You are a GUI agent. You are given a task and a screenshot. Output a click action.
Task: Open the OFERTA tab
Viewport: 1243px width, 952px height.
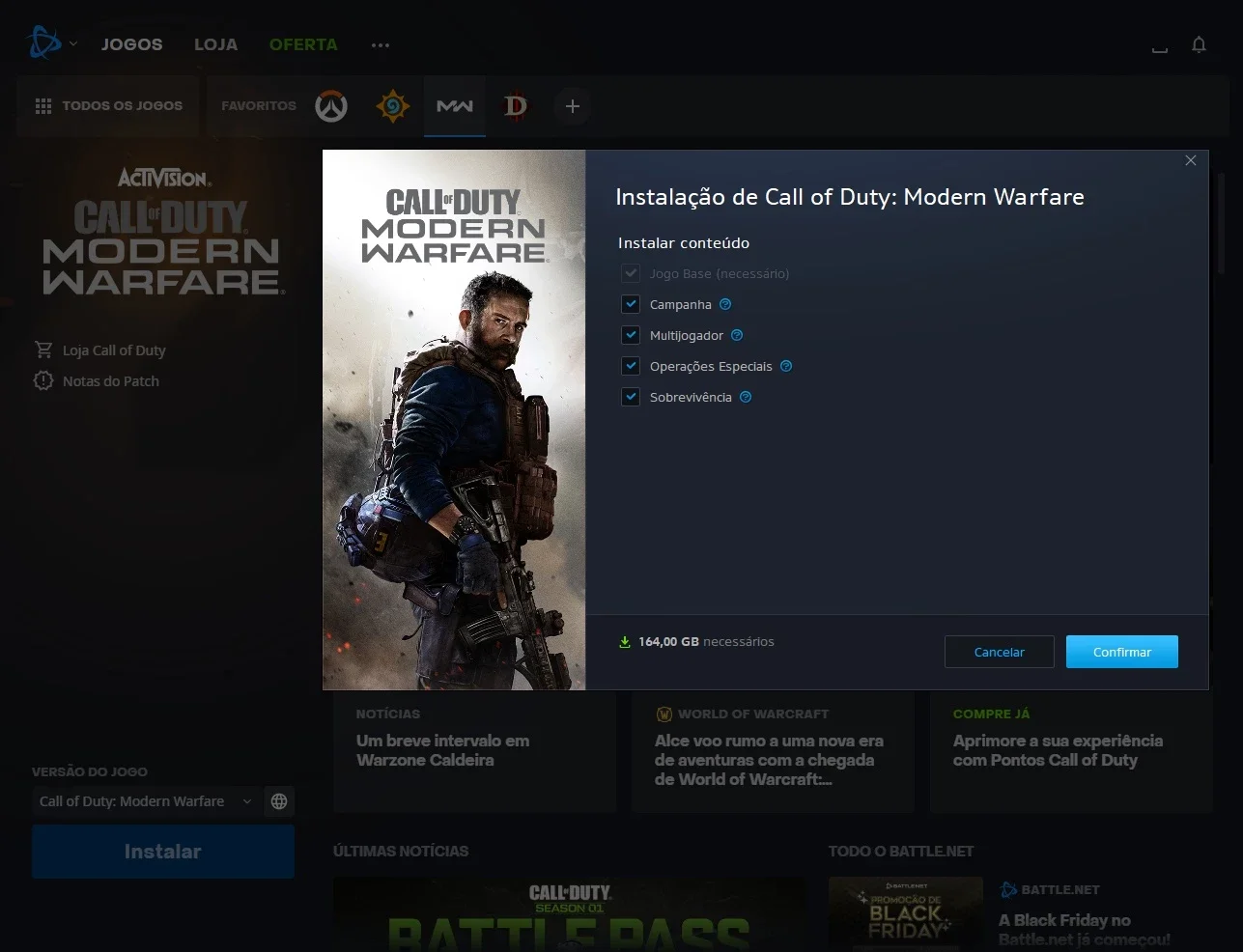point(303,44)
